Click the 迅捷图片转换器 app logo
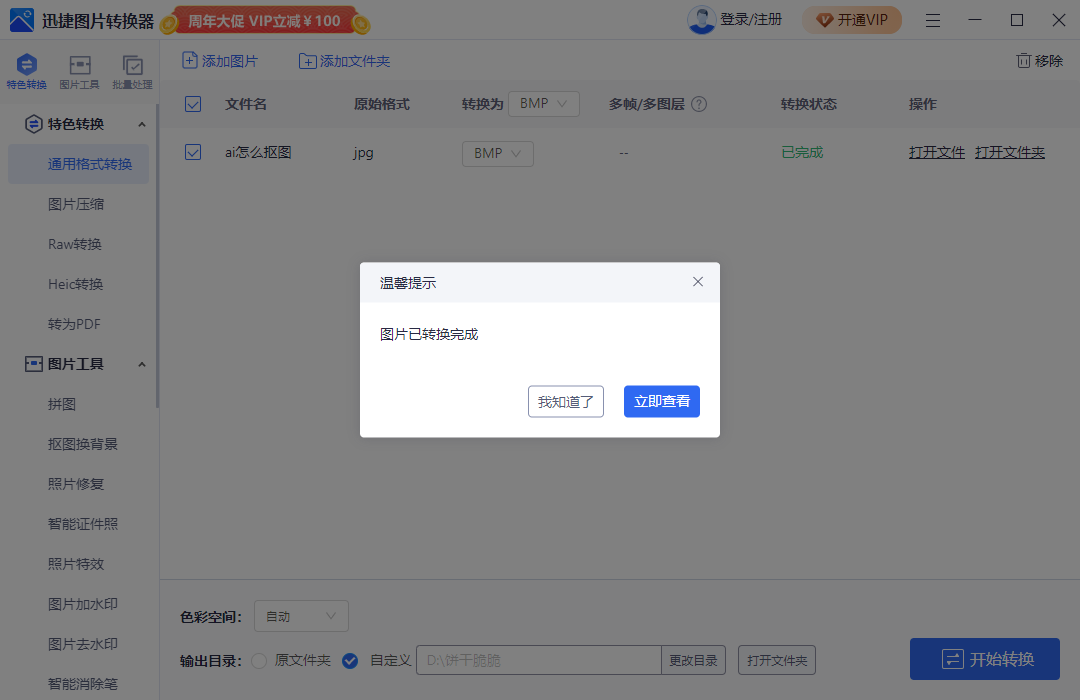1080x700 pixels. click(21, 21)
